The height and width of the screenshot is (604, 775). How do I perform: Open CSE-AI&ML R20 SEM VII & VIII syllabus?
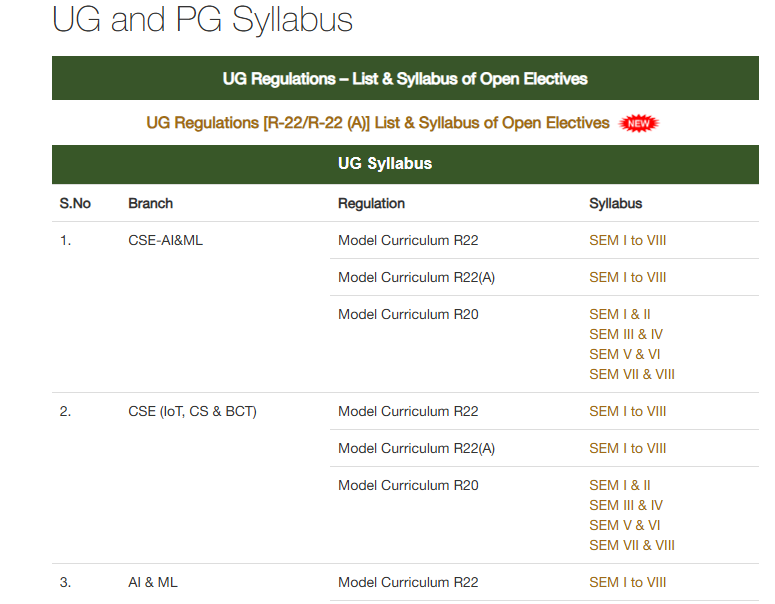click(632, 375)
